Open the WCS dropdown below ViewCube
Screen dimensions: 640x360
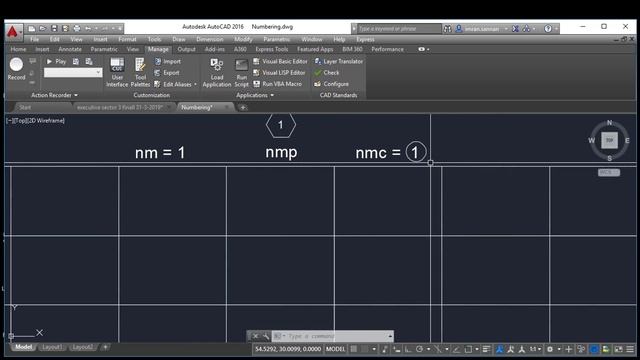pyautogui.click(x=609, y=172)
